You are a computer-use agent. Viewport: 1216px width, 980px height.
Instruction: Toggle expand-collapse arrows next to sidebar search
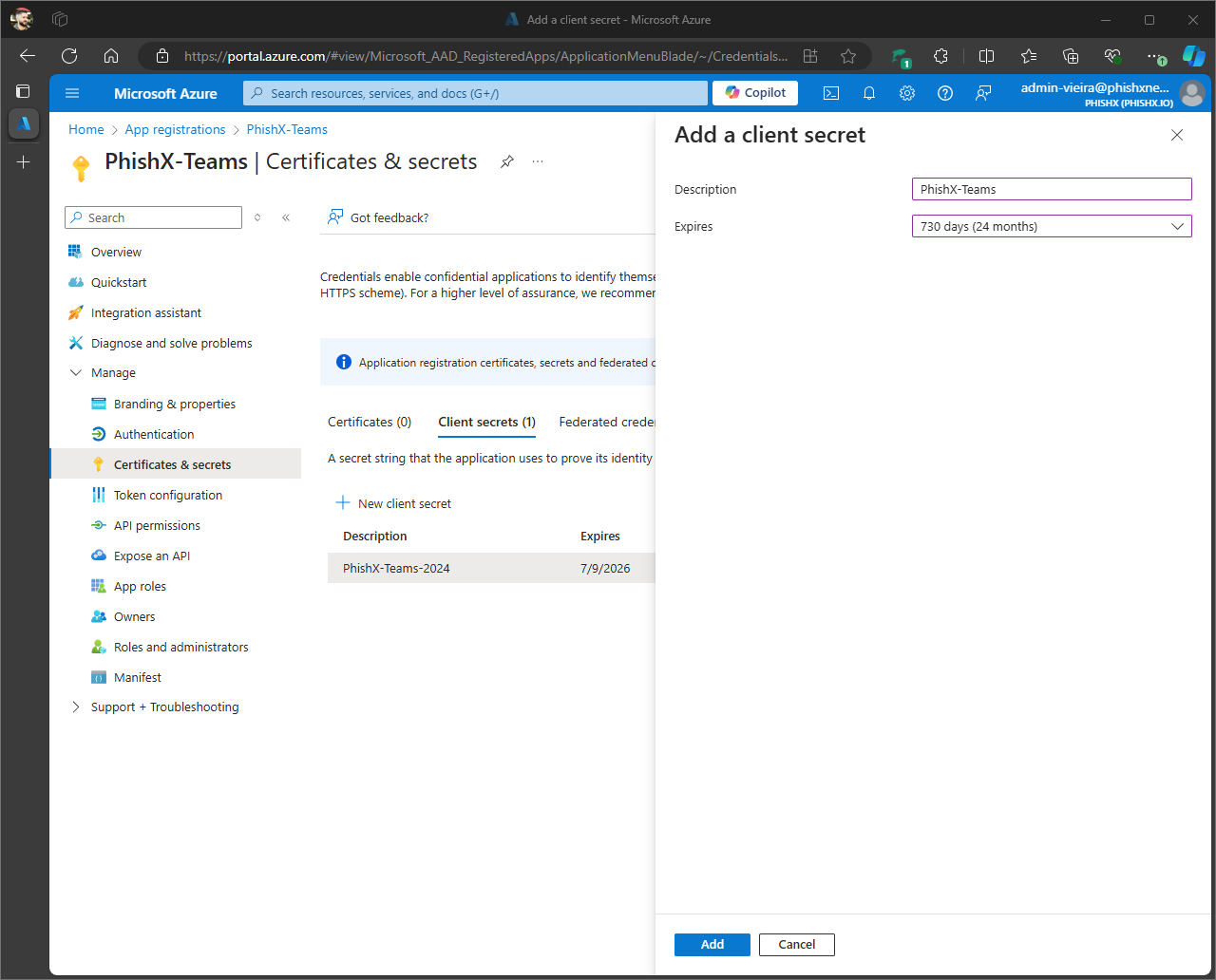click(257, 217)
